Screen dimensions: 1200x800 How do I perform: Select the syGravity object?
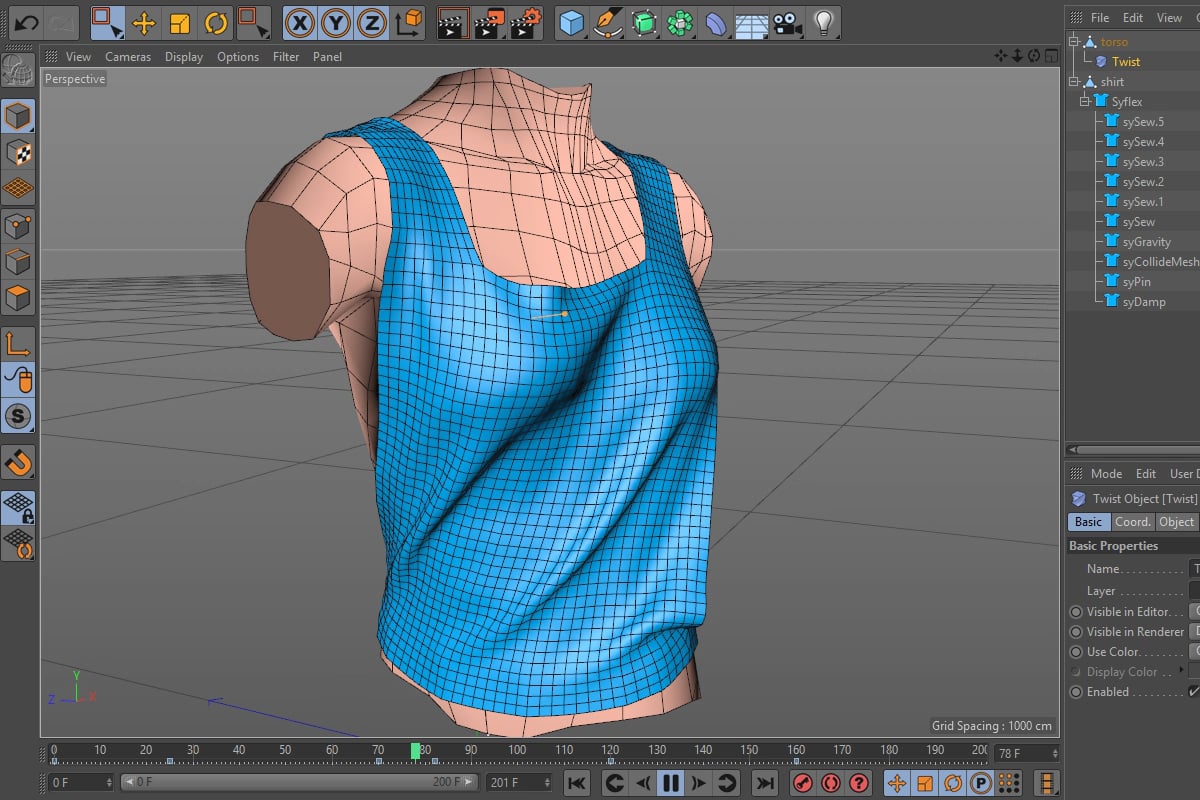coord(1146,242)
